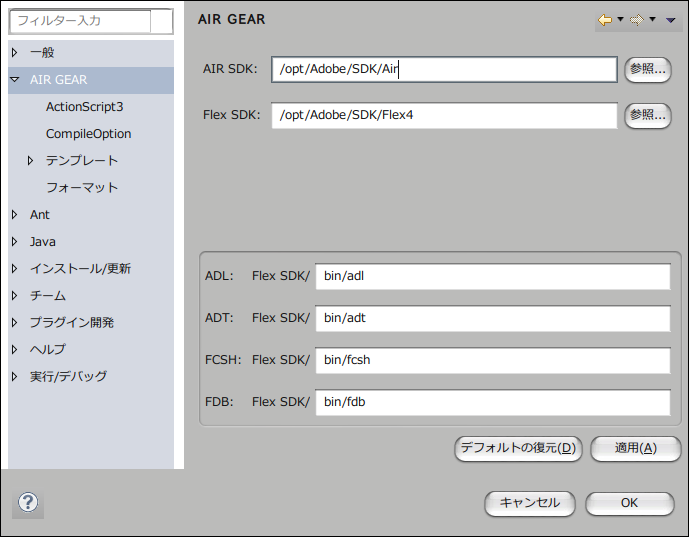The image size is (689, 537).
Task: Select CompileOption preference page
Action: click(x=88, y=134)
